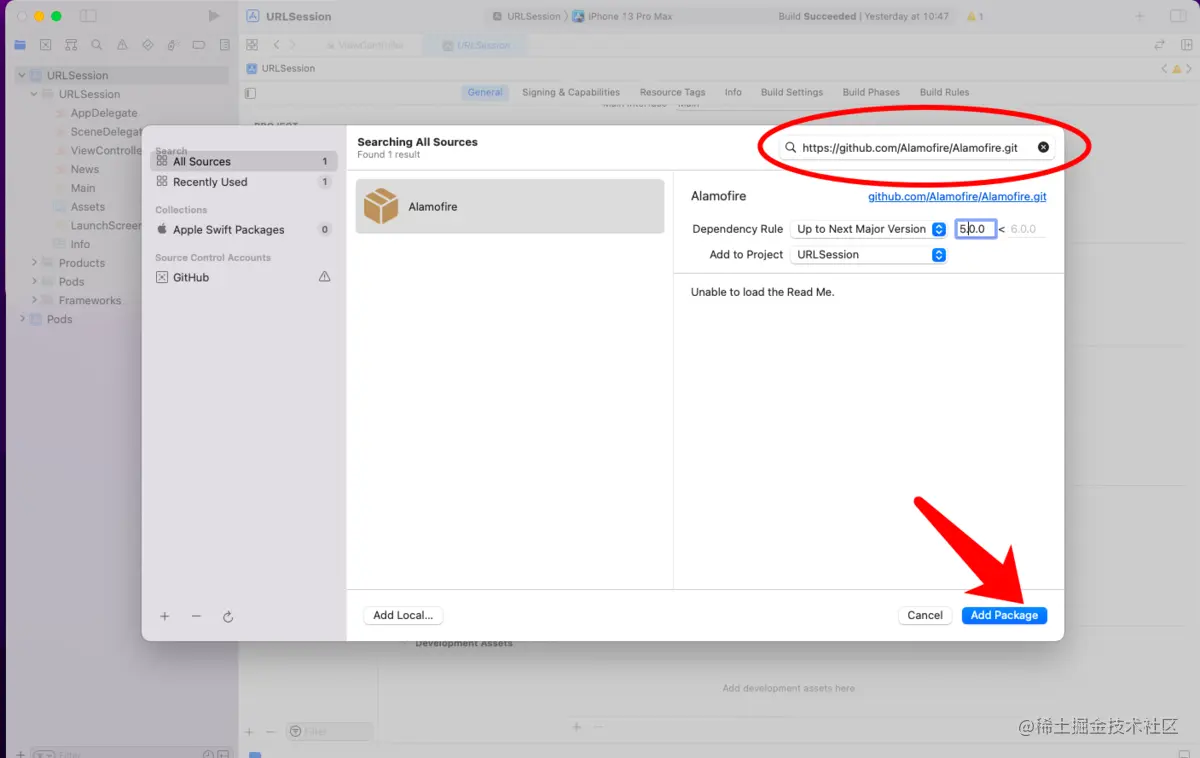
Task: Toggle the inspector panel icon in toolbar
Action: pyautogui.click(x=1176, y=17)
